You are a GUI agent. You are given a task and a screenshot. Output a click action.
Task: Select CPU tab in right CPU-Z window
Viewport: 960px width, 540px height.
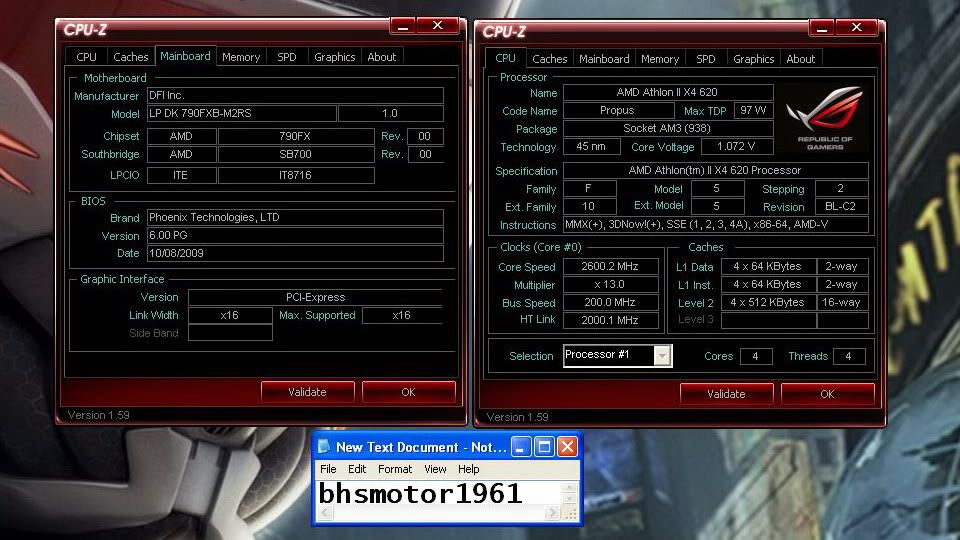[505, 58]
